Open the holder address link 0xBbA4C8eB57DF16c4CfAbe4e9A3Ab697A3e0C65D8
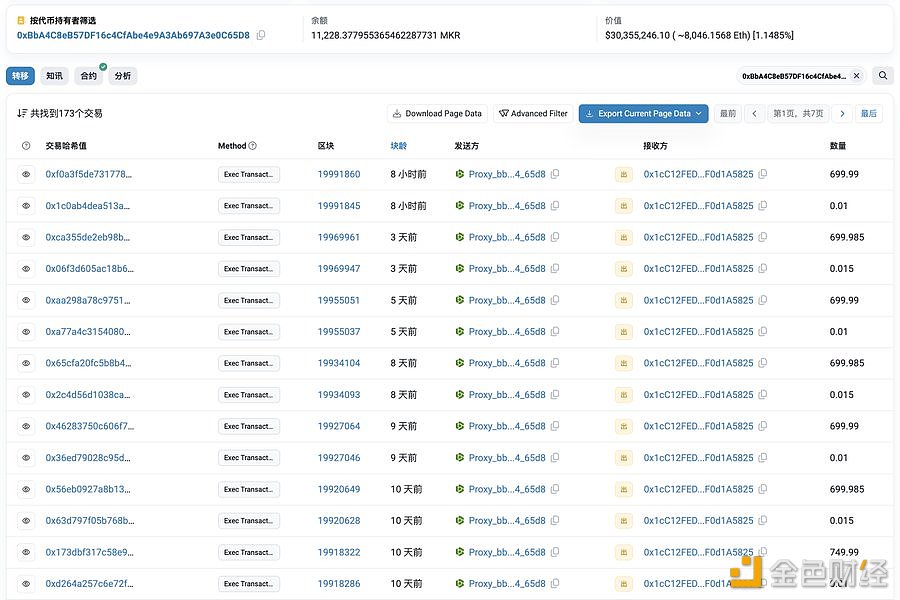900x600 pixels. point(133,35)
